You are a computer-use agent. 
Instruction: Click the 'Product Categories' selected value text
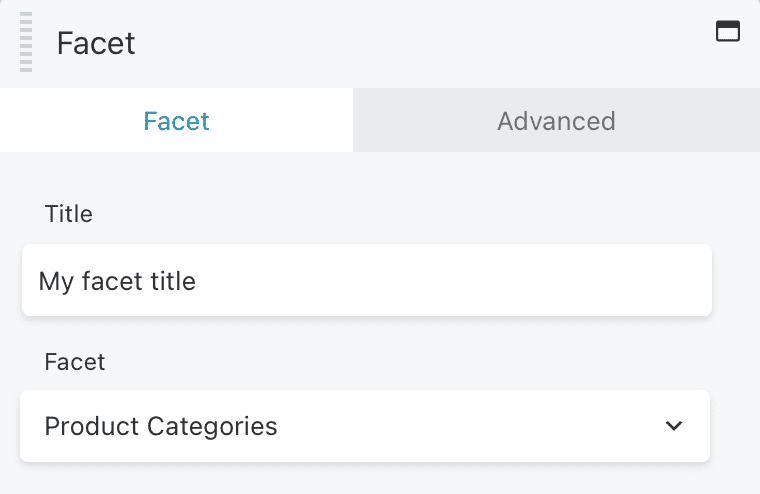(161, 426)
